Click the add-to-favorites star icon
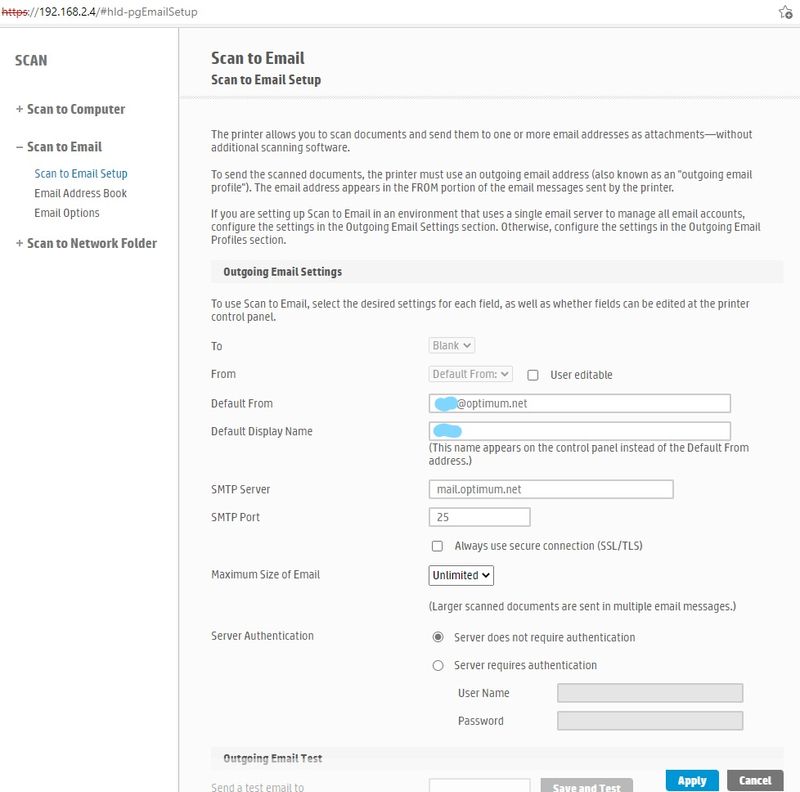Image resolution: width=800 pixels, height=792 pixels. tap(786, 14)
